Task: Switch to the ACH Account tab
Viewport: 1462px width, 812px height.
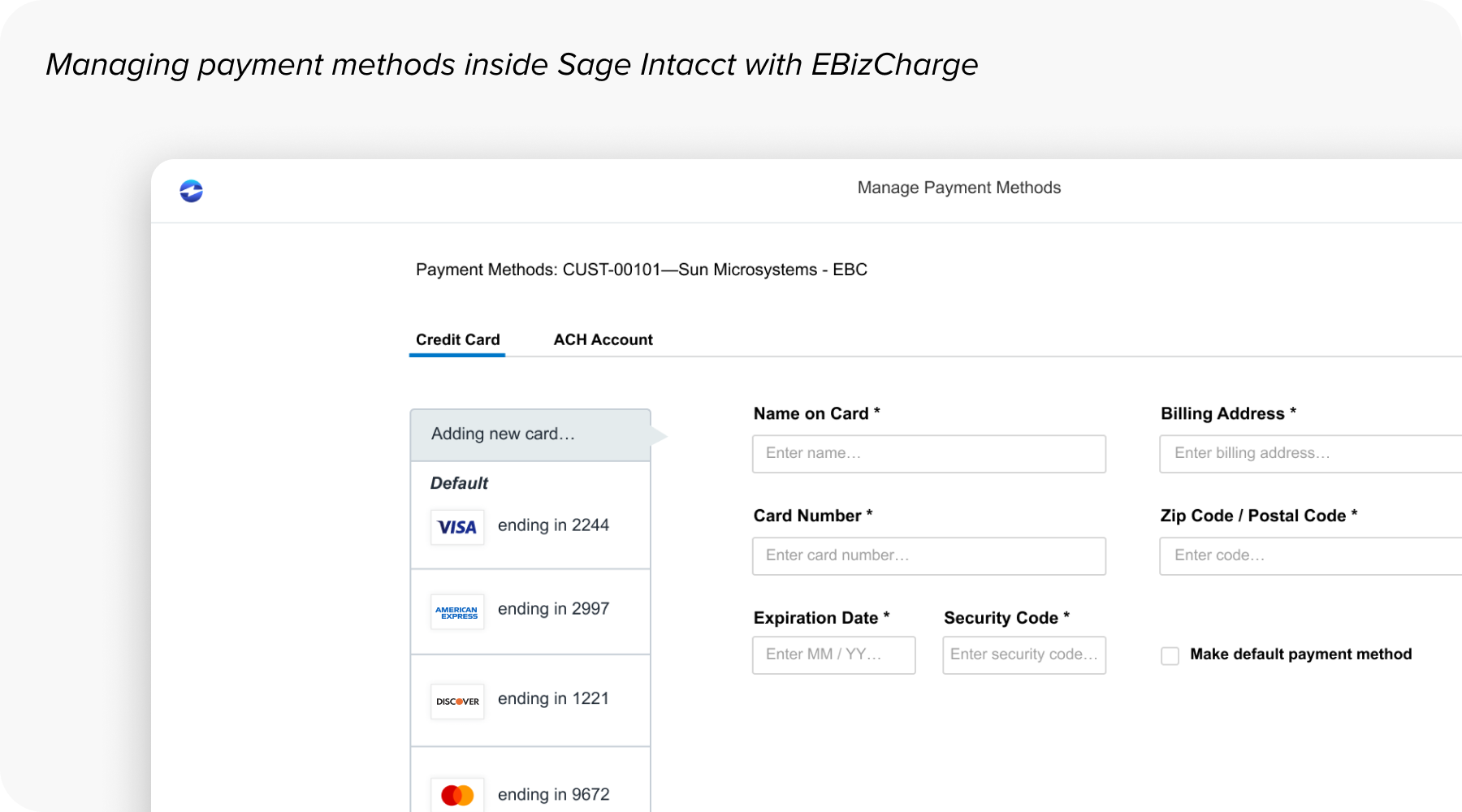Action: tap(603, 339)
